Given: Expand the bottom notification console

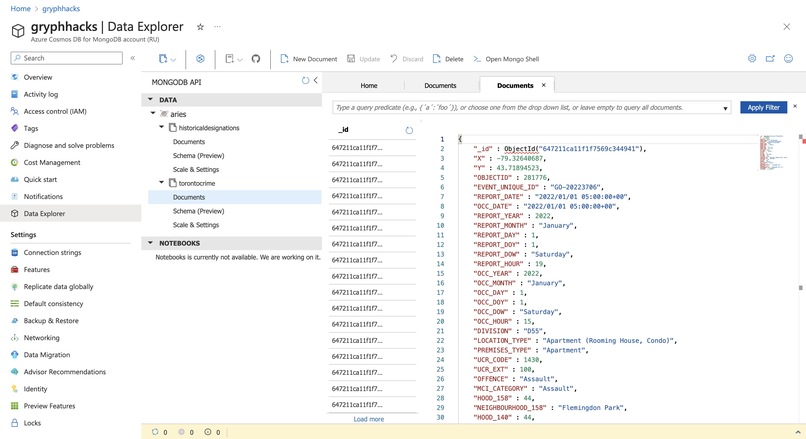Looking at the screenshot, I should tap(798, 432).
